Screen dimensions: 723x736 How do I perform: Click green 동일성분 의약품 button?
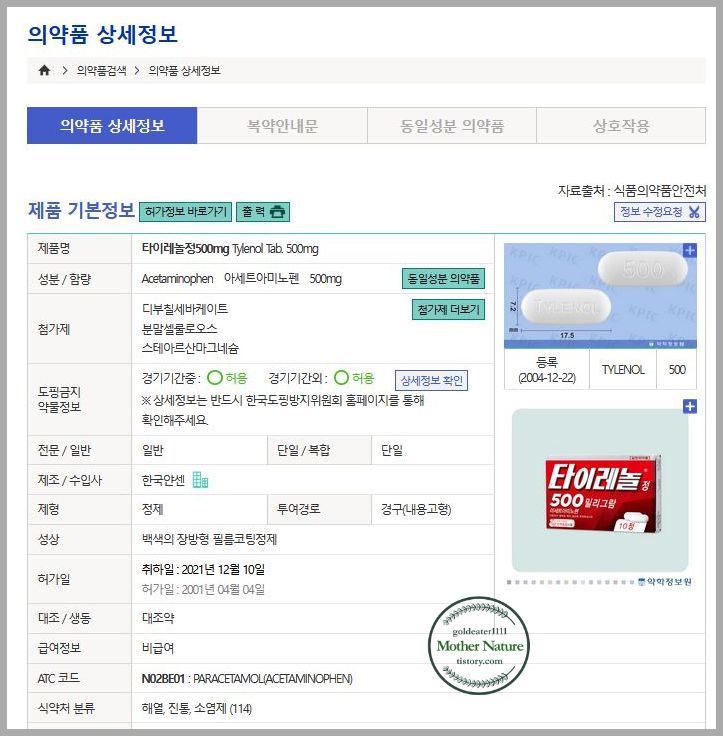pos(444,279)
